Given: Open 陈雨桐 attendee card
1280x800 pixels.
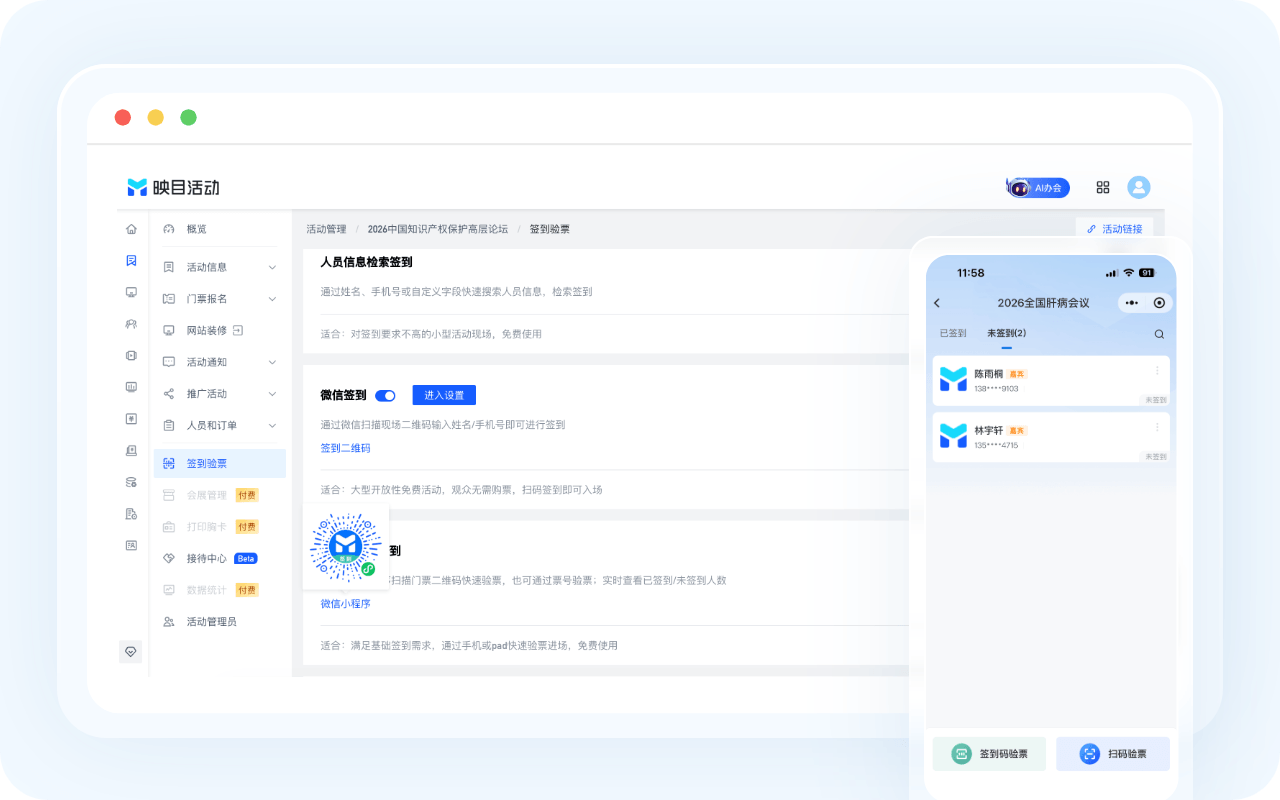Looking at the screenshot, I should point(1051,381).
